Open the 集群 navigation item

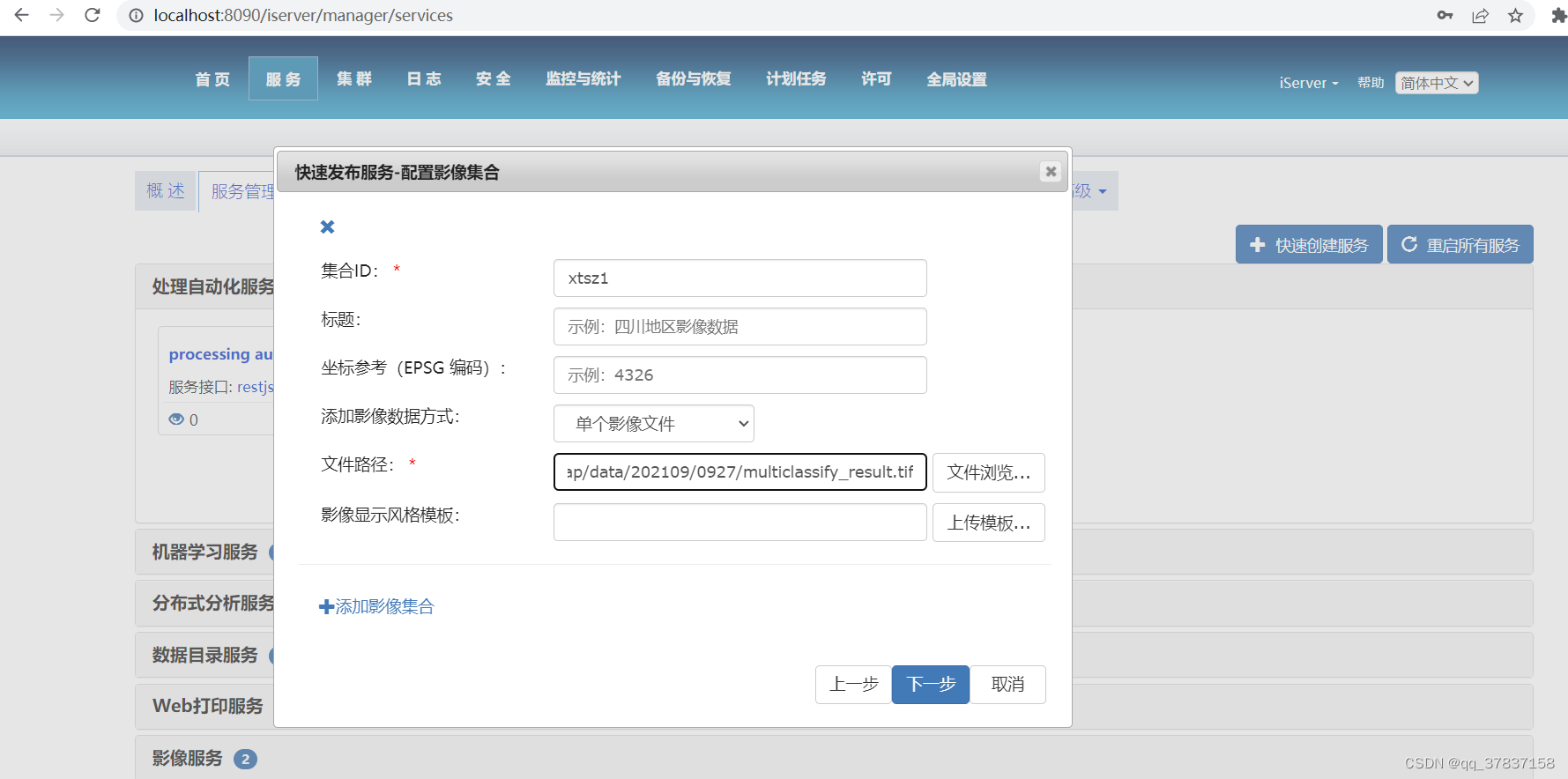[354, 79]
